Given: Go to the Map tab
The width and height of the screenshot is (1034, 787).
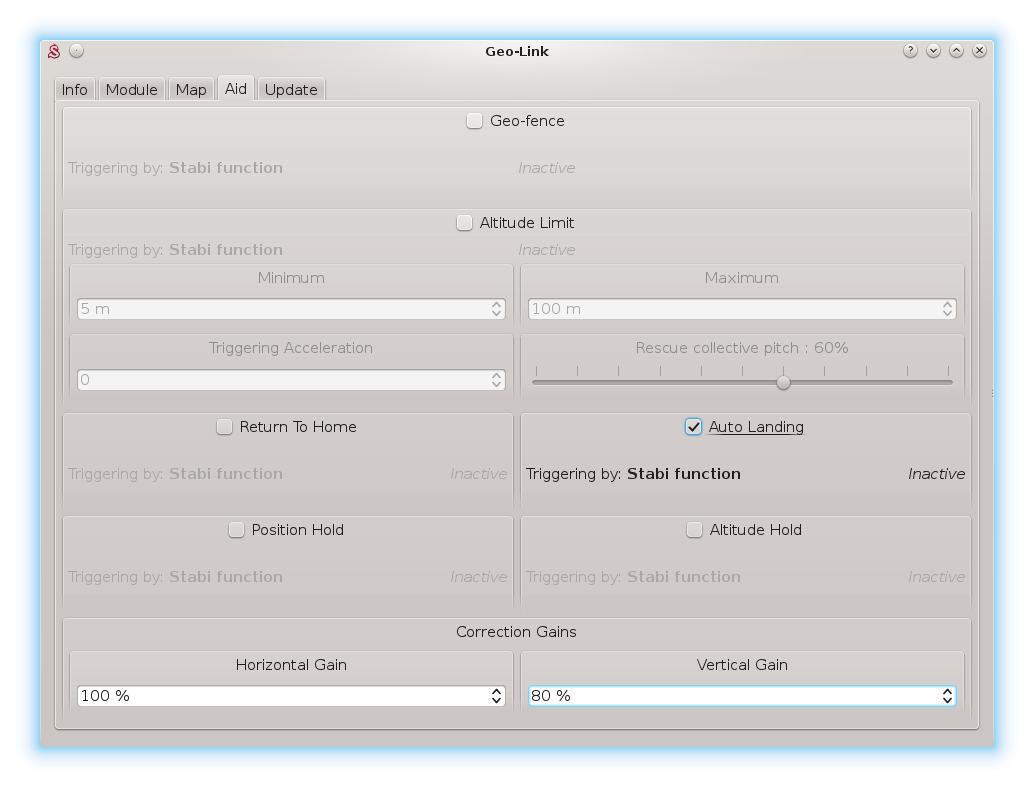Looking at the screenshot, I should point(191,90).
